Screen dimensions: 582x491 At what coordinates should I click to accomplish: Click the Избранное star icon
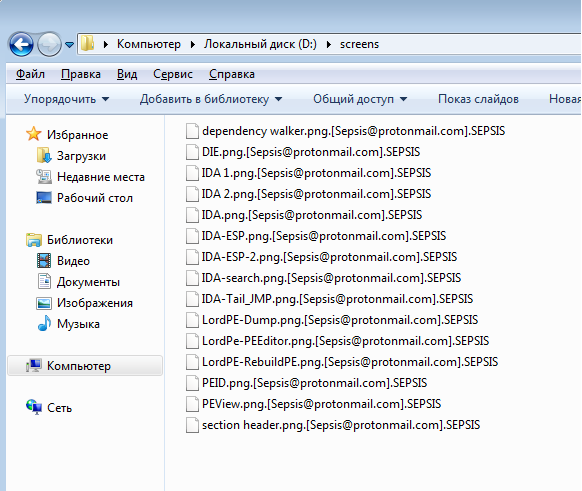pyautogui.click(x=33, y=134)
